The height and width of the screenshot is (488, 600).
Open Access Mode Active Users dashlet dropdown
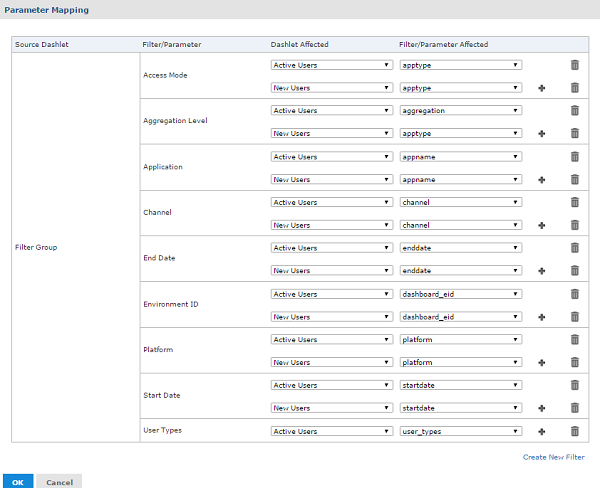[x=332, y=65]
